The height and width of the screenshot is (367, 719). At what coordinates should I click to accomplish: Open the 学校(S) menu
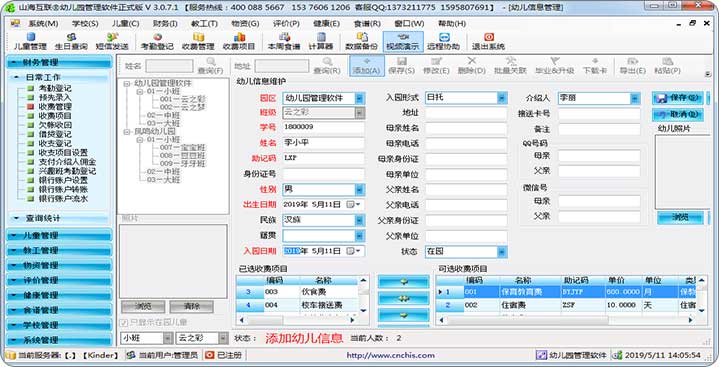tap(85, 23)
